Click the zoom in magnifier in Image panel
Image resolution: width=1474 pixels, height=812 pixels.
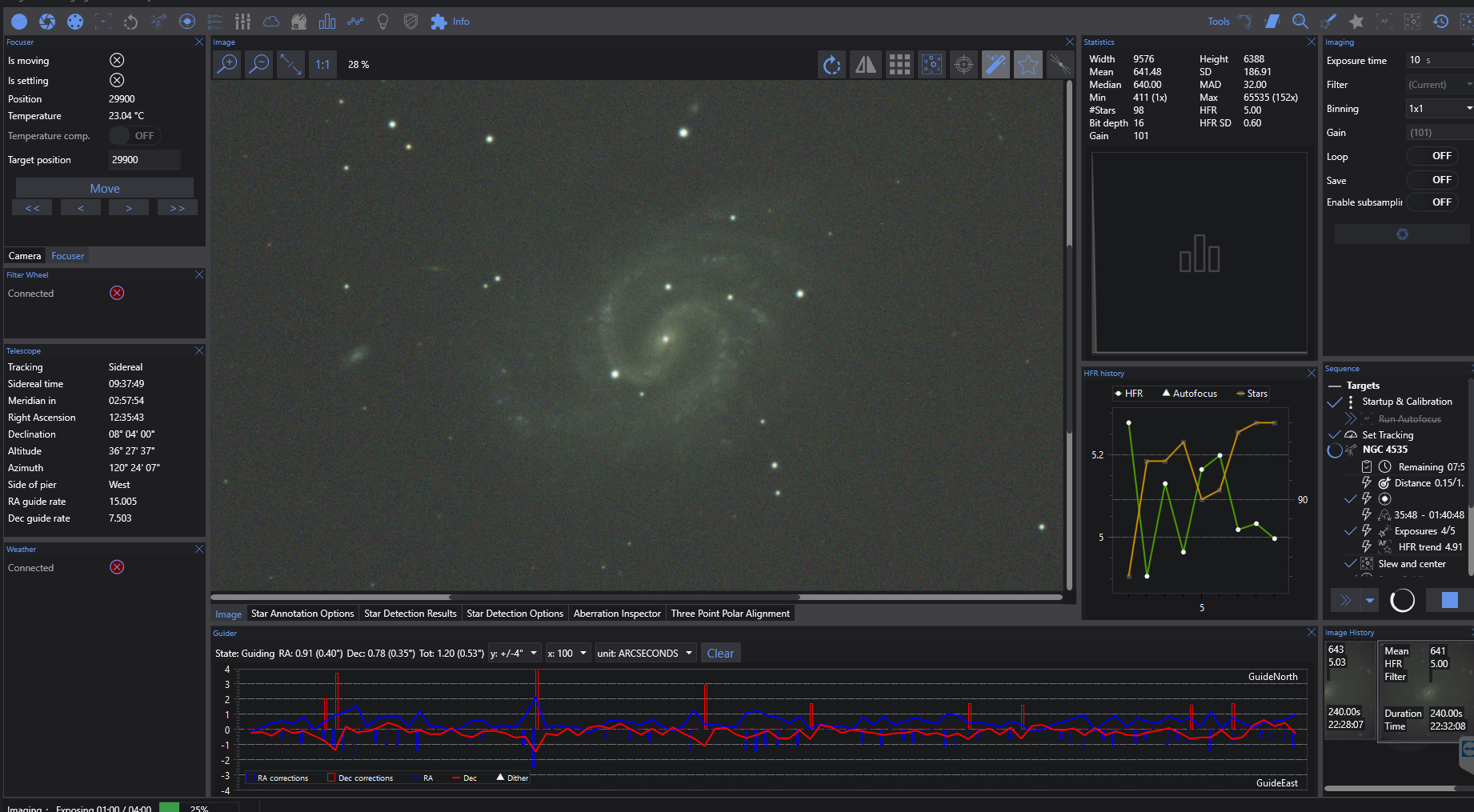point(227,64)
